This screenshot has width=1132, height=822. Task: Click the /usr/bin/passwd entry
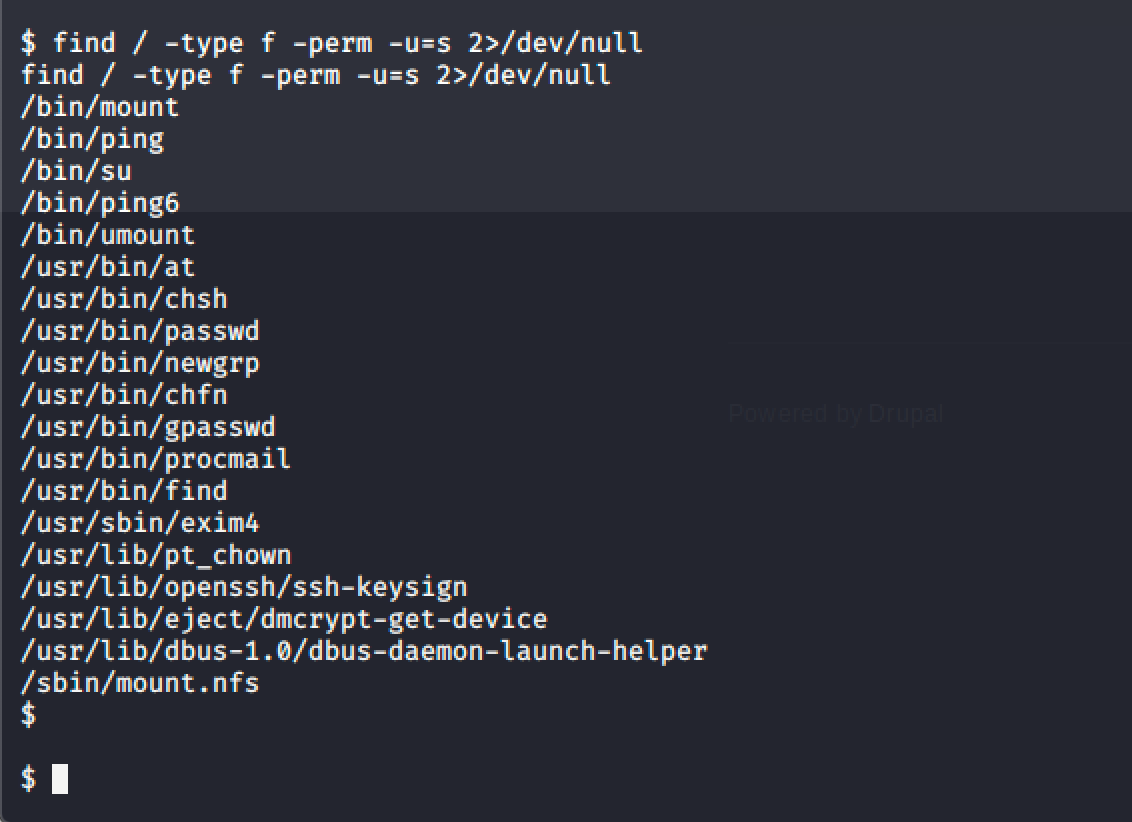[140, 331]
